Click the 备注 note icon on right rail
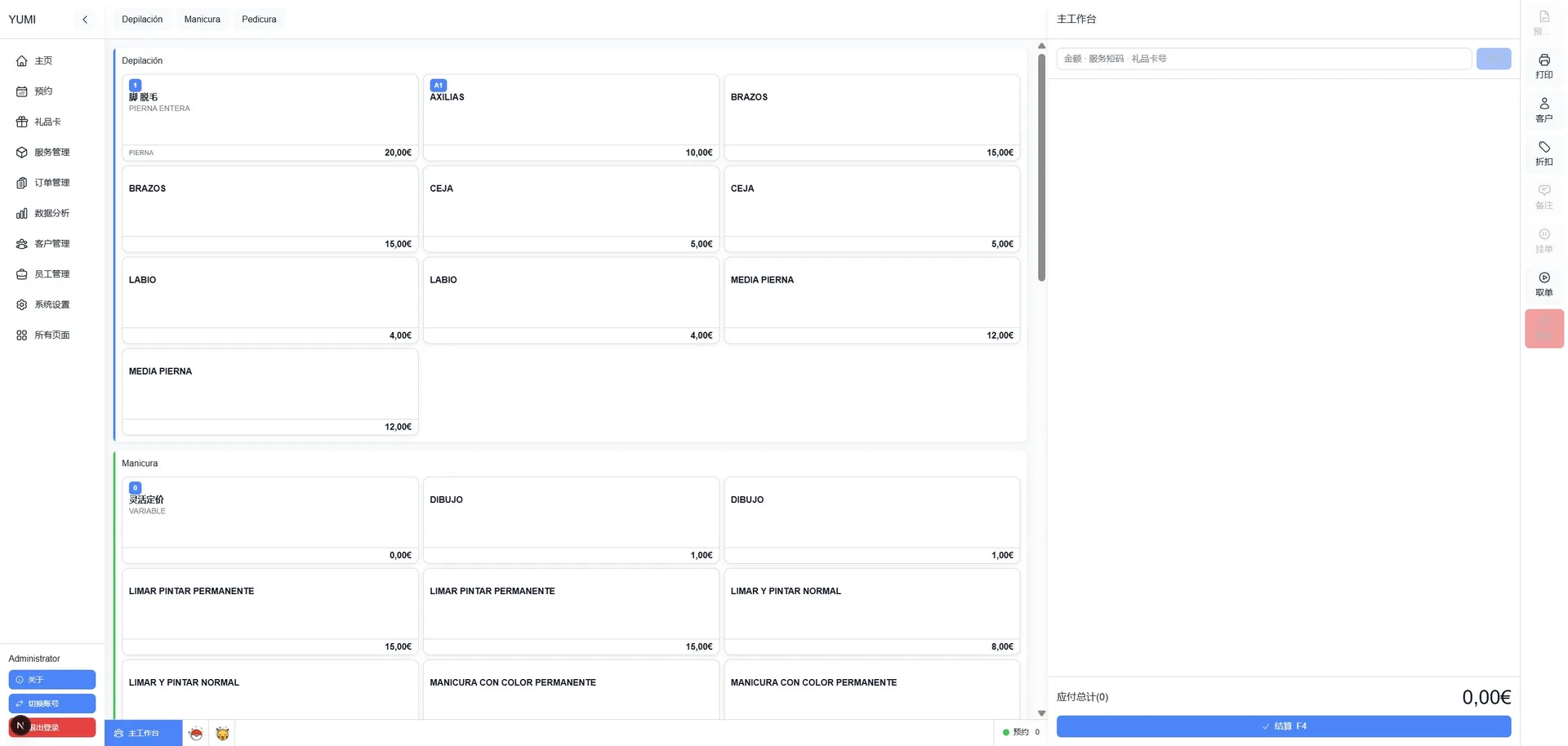This screenshot has height=746, width=1568. click(1543, 198)
